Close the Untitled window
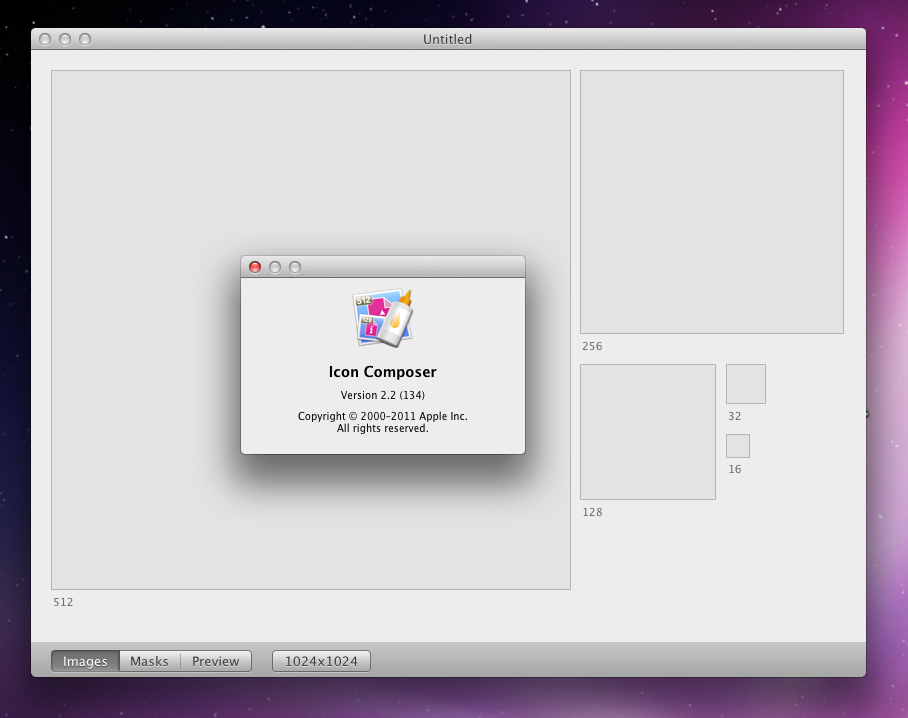Image resolution: width=908 pixels, height=718 pixels. point(45,39)
